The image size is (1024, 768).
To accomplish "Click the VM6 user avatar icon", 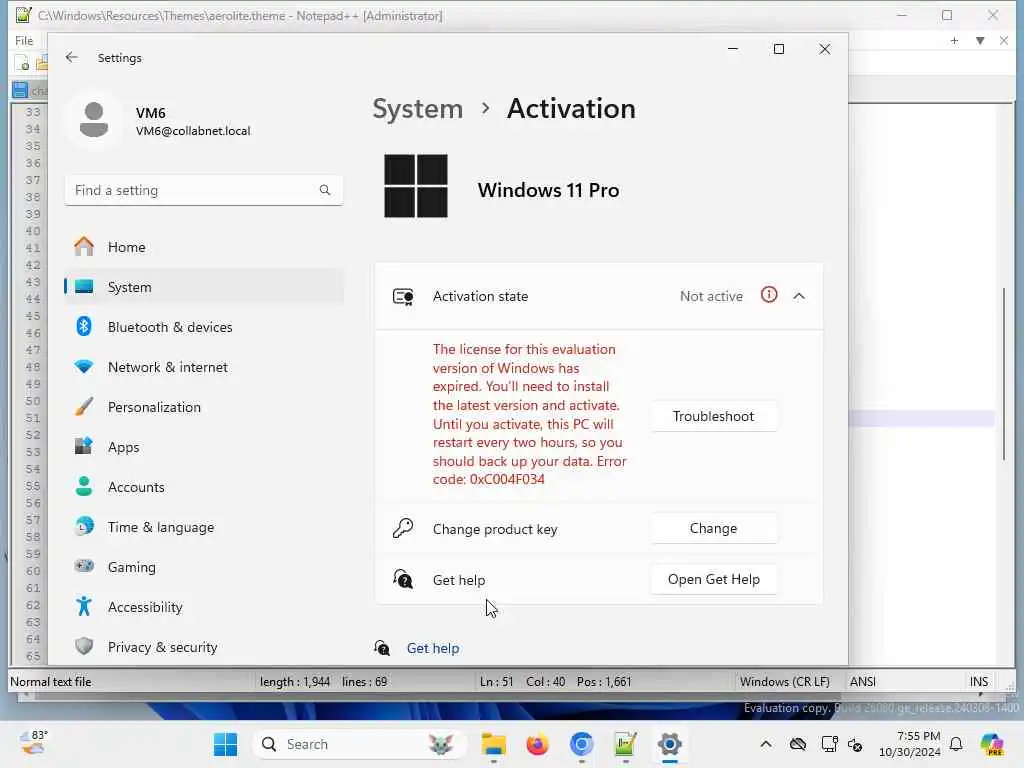I will click(x=94, y=120).
